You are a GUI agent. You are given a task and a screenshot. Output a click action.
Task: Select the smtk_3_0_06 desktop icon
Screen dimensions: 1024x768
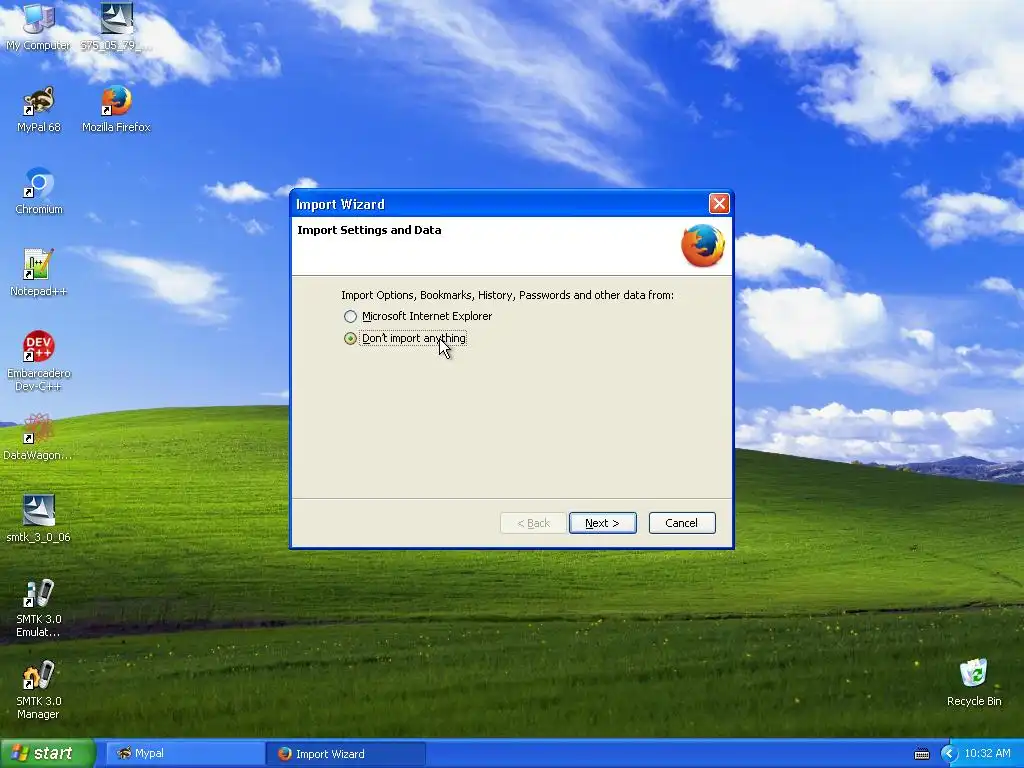coord(39,520)
